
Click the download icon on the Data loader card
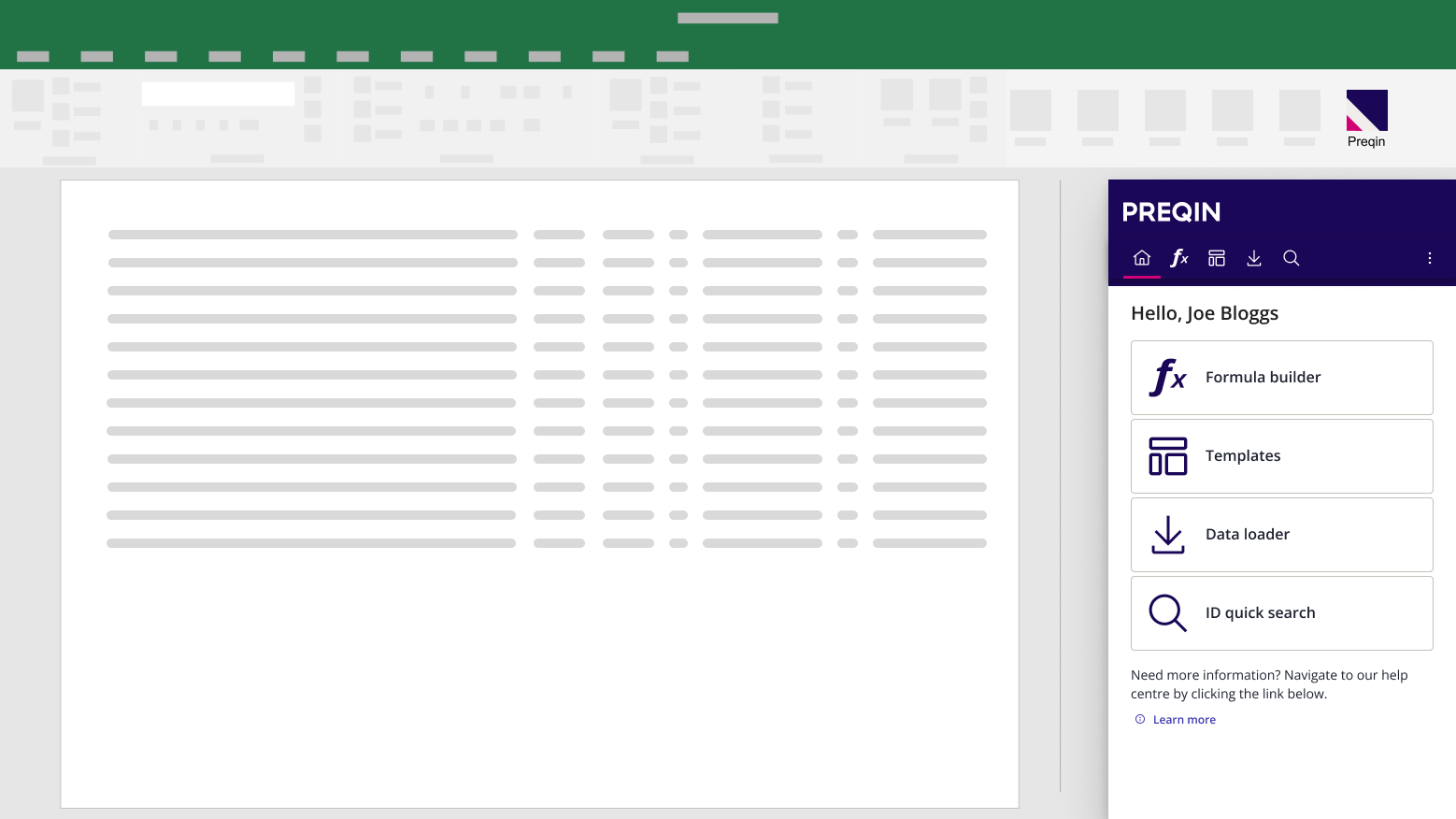coord(1166,534)
